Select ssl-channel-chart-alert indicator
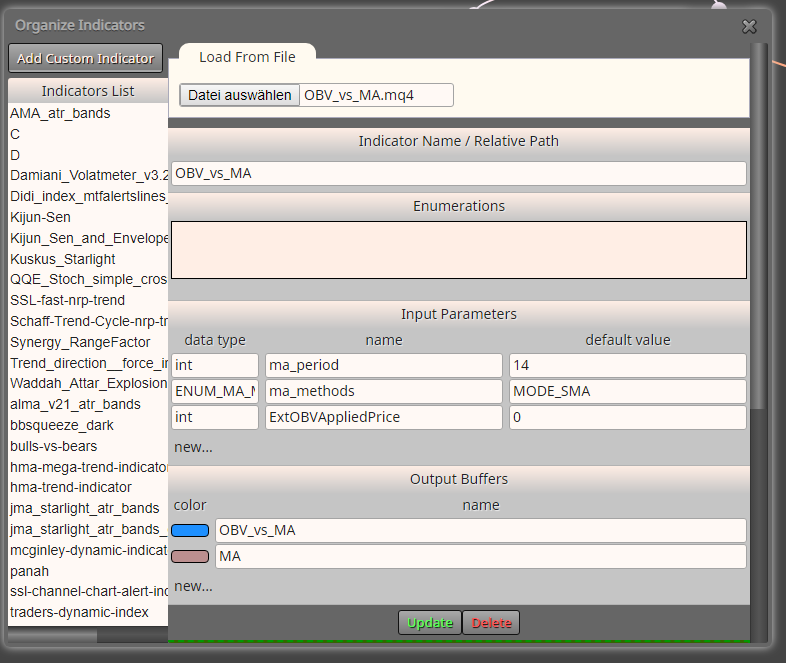786x663 pixels. pyautogui.click(x=88, y=592)
